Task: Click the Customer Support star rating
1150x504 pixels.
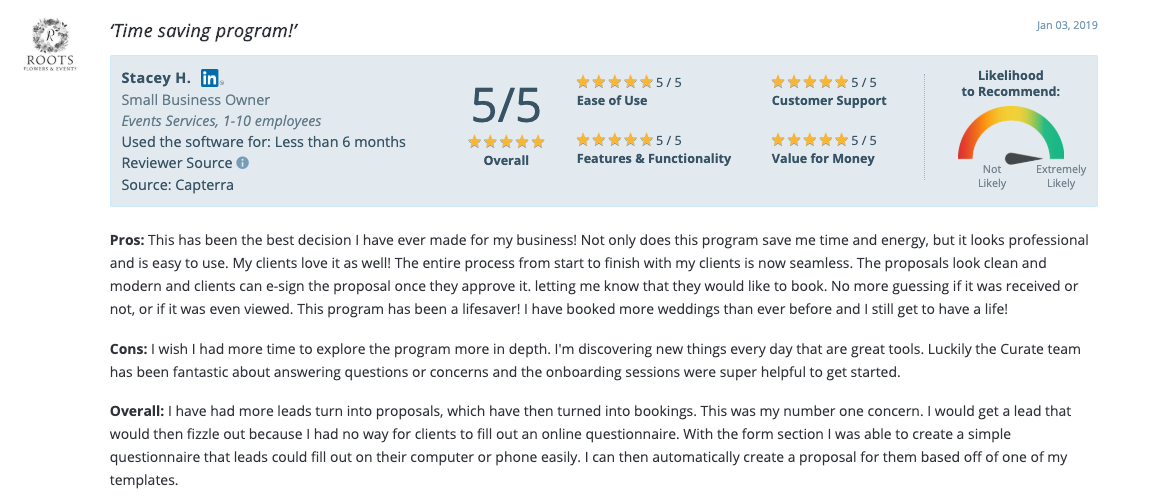Action: pyautogui.click(x=809, y=82)
